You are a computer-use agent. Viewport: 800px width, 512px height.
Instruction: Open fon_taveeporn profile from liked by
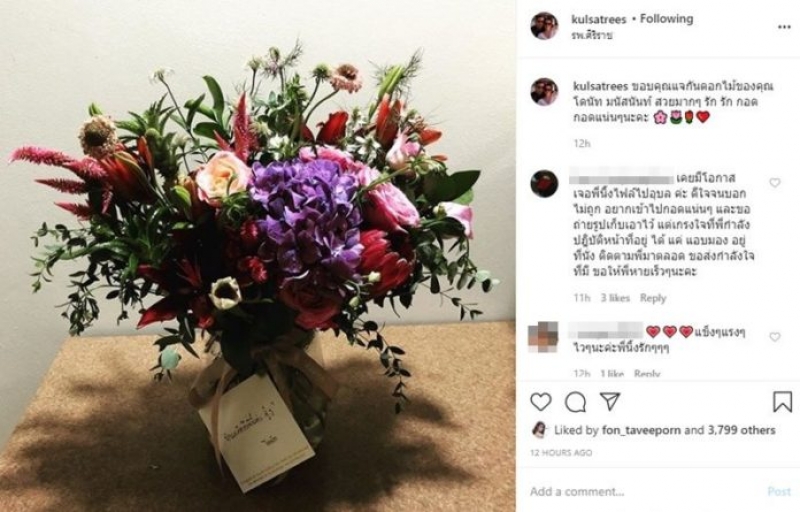[641, 430]
